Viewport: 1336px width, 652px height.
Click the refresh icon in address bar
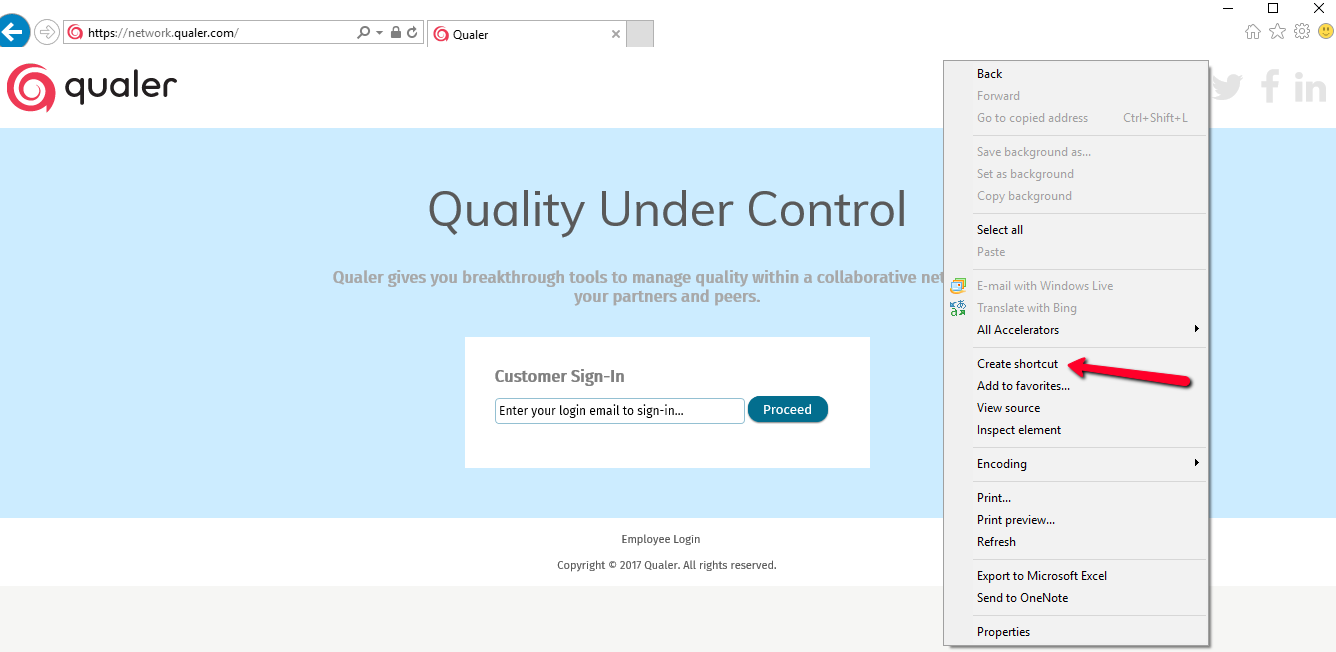tap(412, 33)
